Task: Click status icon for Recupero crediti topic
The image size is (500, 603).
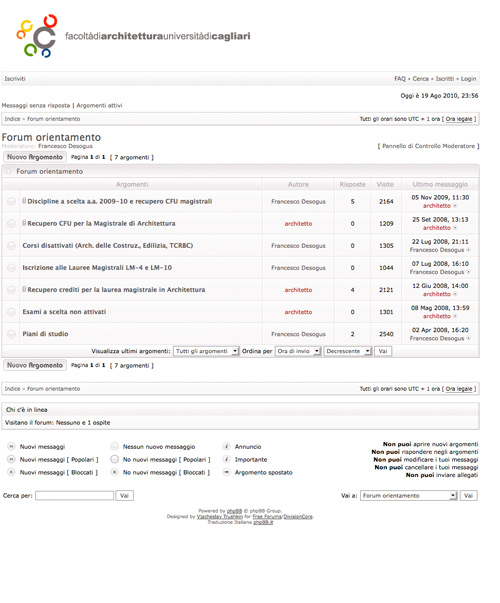Action: 11,290
